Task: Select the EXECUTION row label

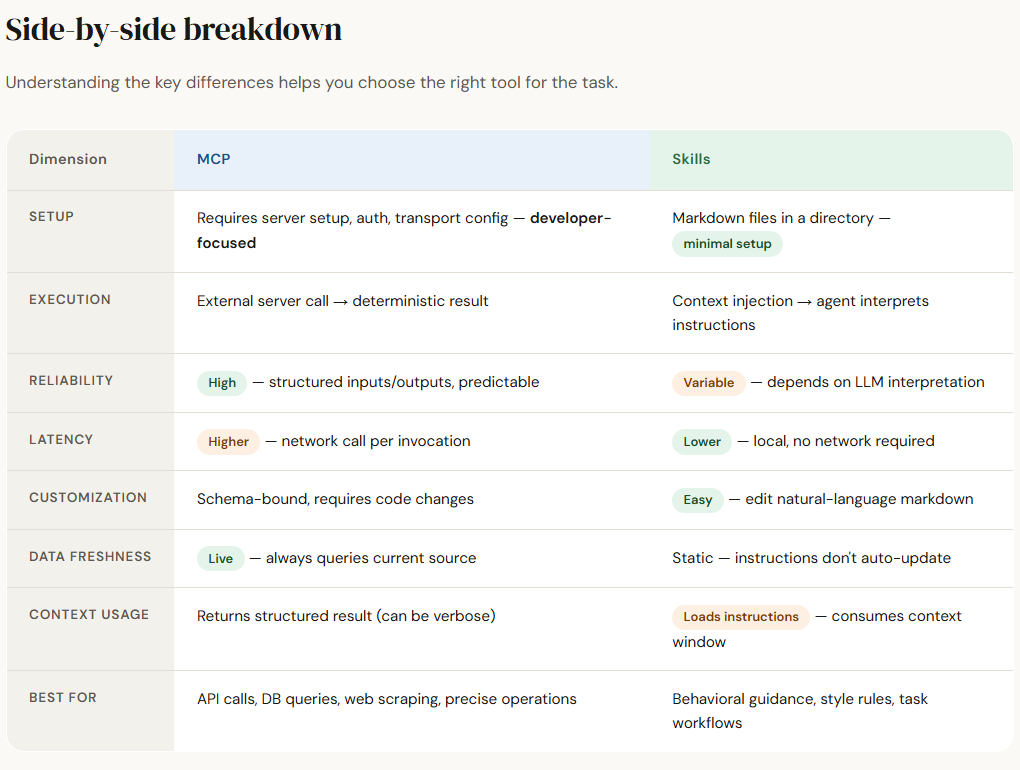Action: pos(70,300)
